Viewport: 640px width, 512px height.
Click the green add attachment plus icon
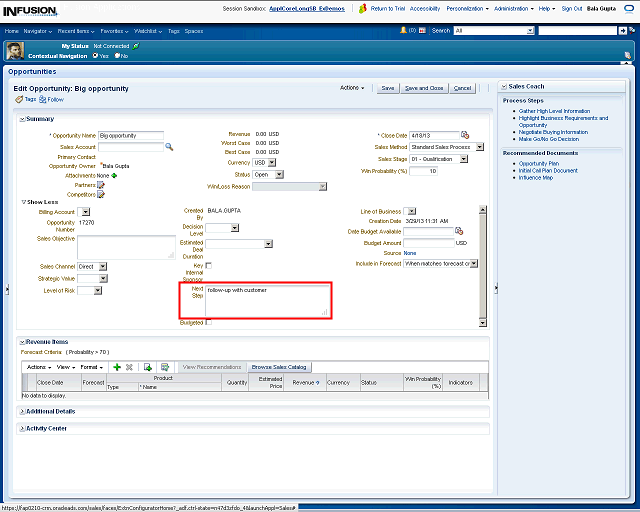115,175
